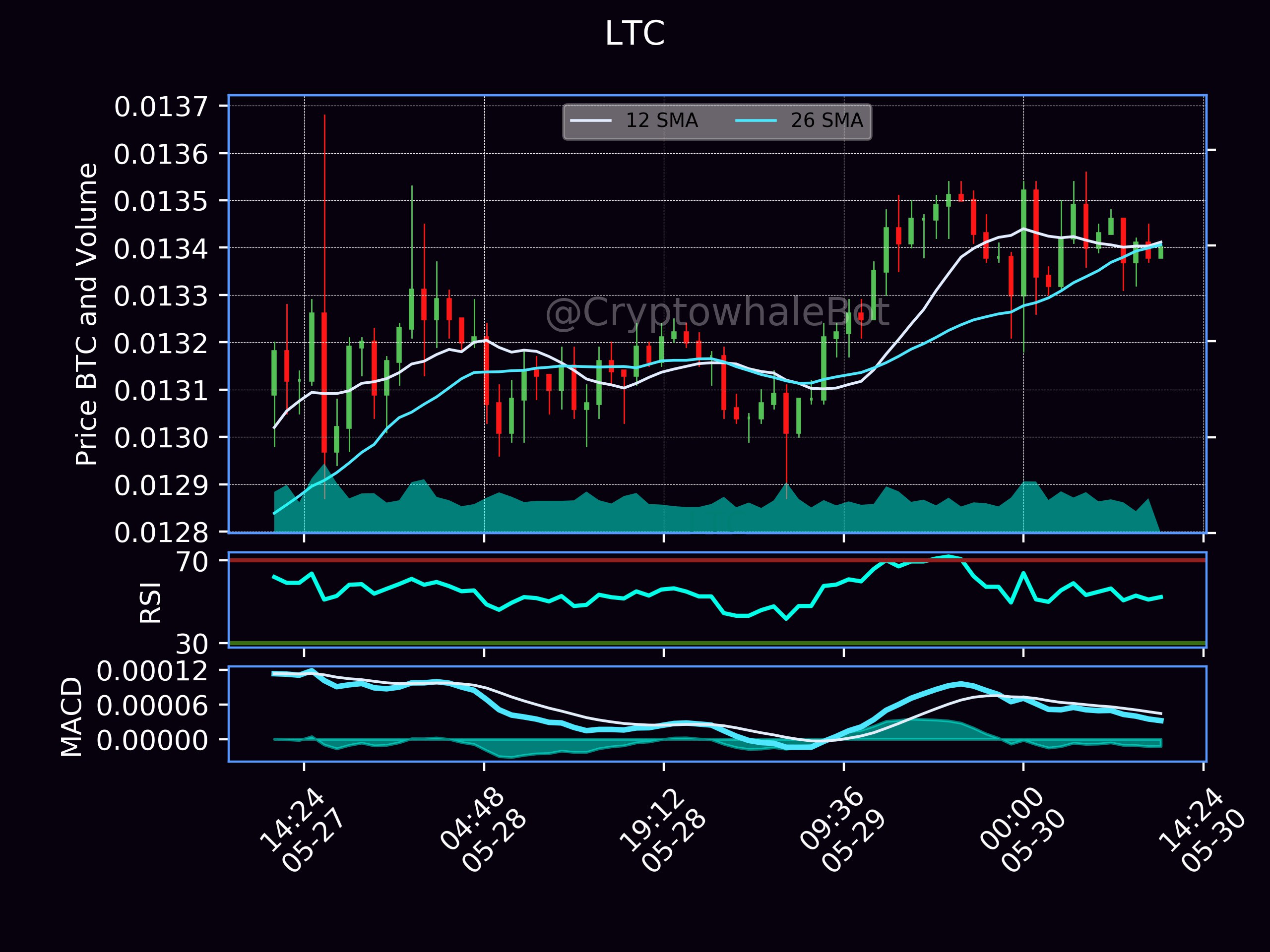Click the MACD 0.00006 axis label
The height and width of the screenshot is (952, 1270).
[x=152, y=705]
